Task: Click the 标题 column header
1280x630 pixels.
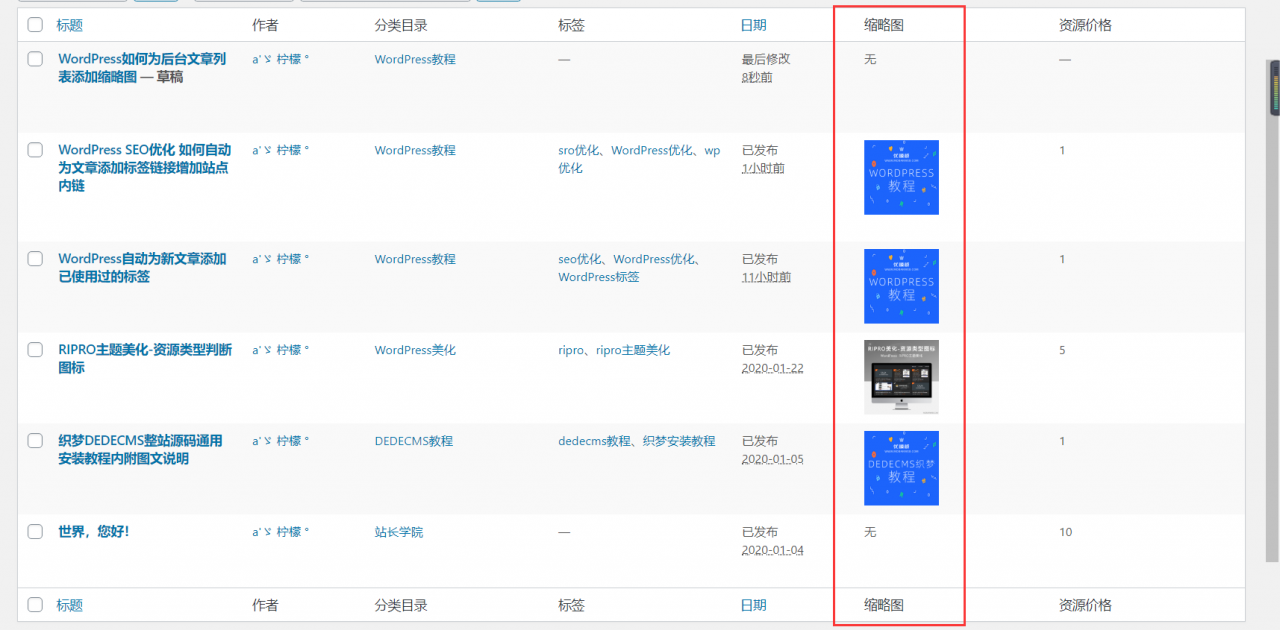Action: click(x=69, y=24)
